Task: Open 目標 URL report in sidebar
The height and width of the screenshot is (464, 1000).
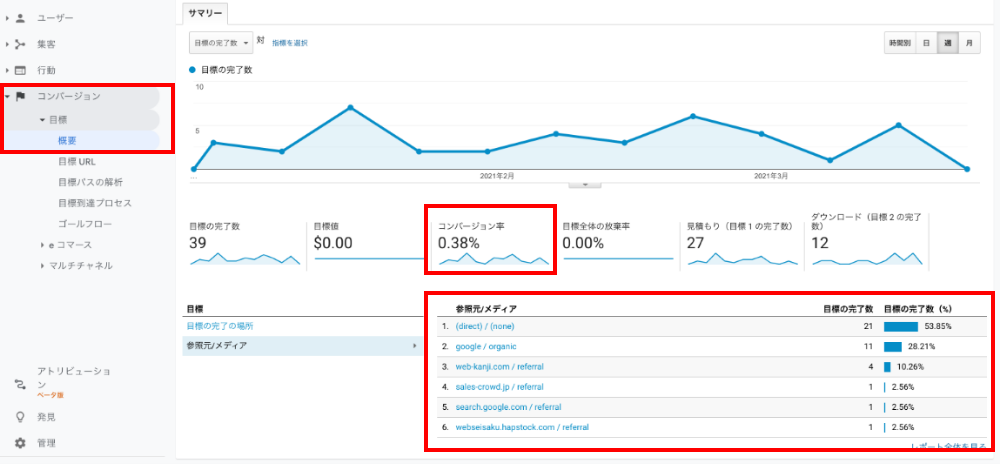Action: click(x=77, y=161)
